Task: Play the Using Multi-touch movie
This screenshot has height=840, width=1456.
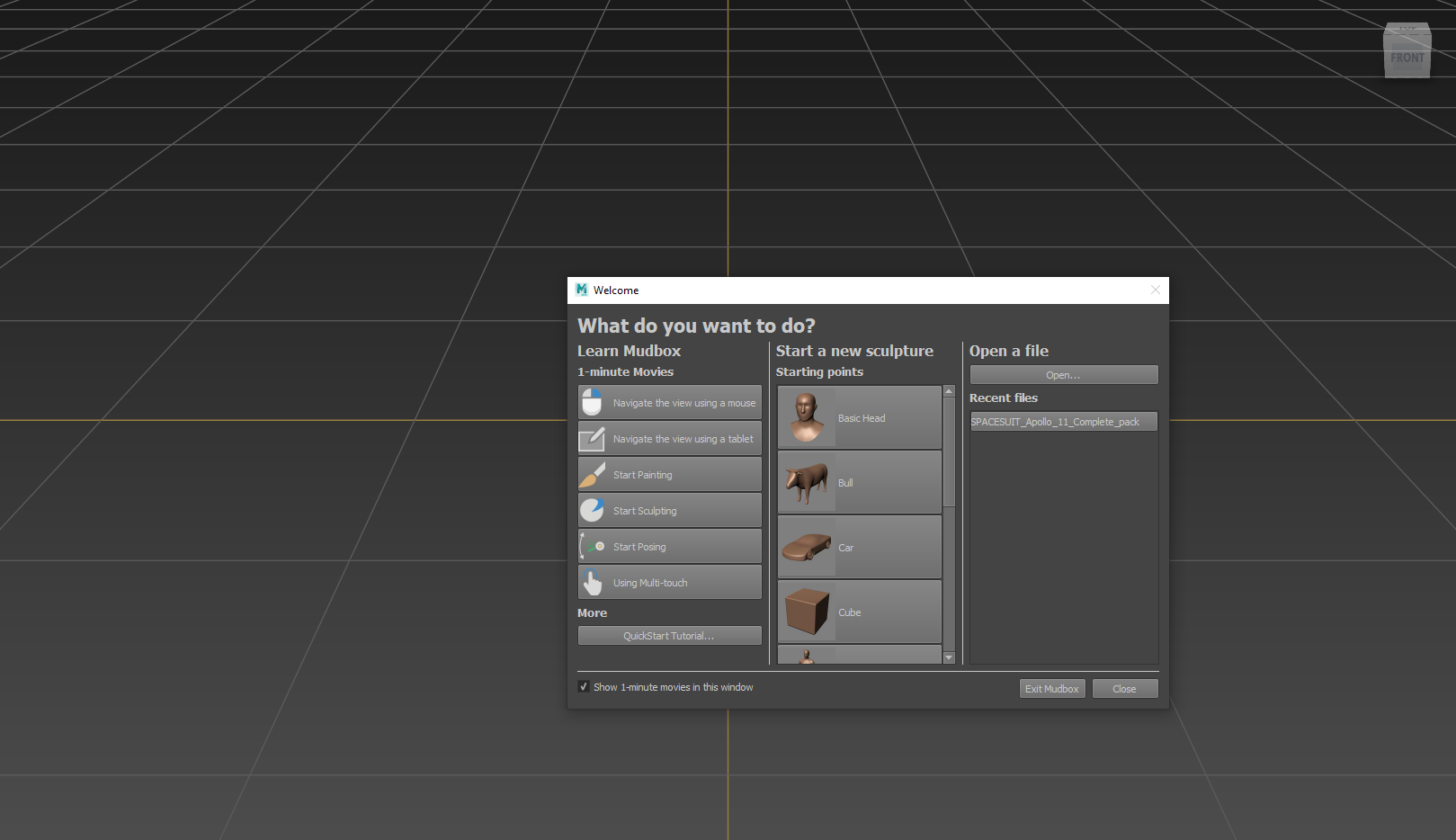Action: 669,582
